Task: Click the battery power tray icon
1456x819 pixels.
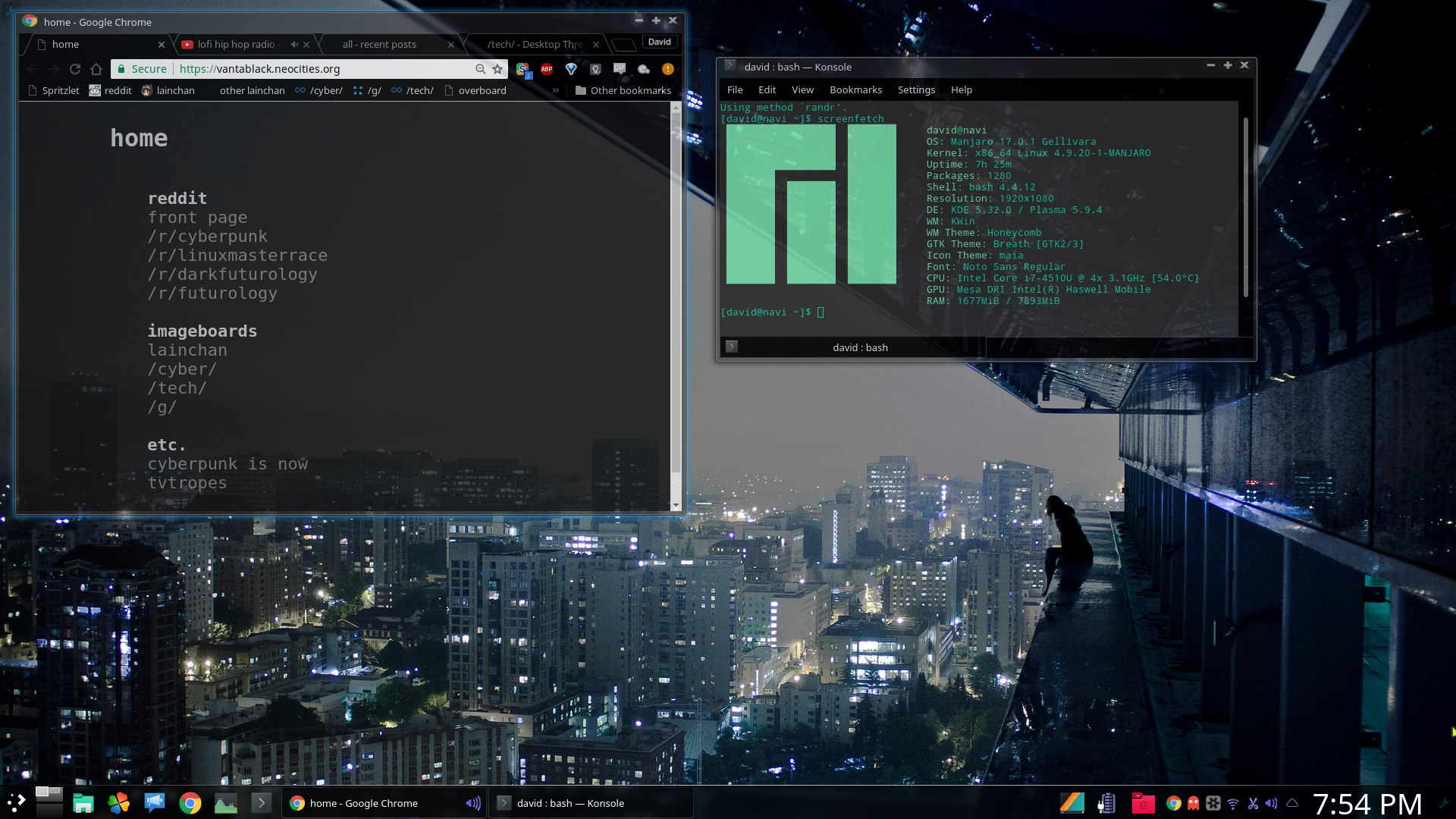Action: click(1106, 803)
